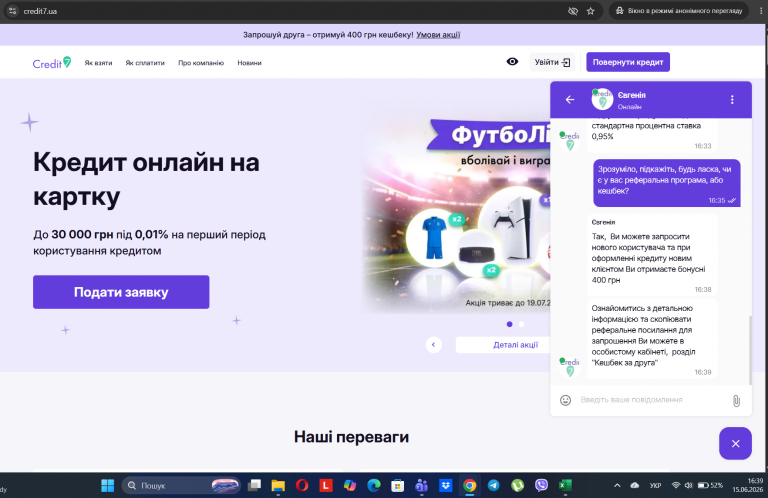Toggle the accessibility eye icon in header

[512, 62]
